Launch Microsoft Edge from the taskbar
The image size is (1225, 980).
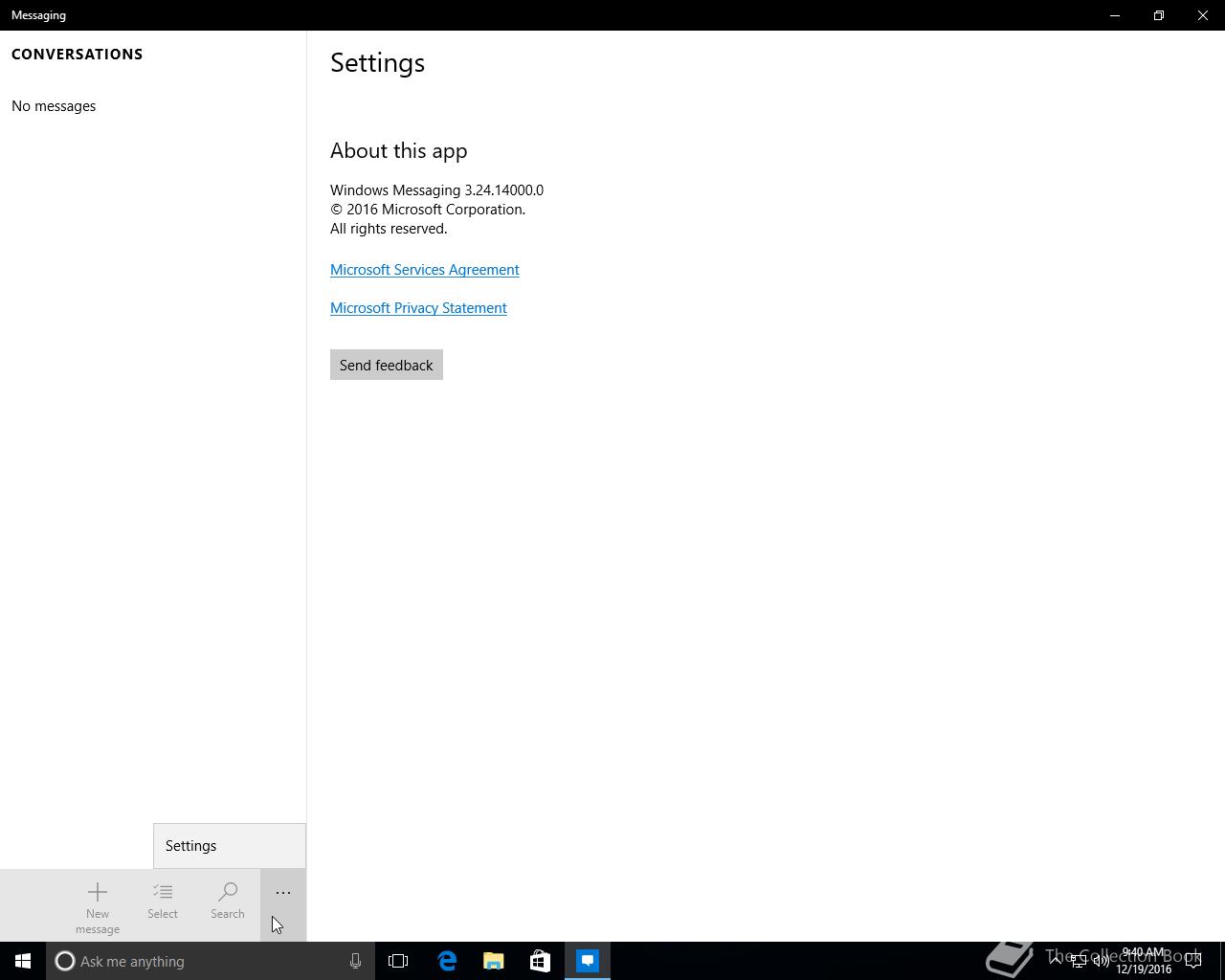click(x=447, y=961)
